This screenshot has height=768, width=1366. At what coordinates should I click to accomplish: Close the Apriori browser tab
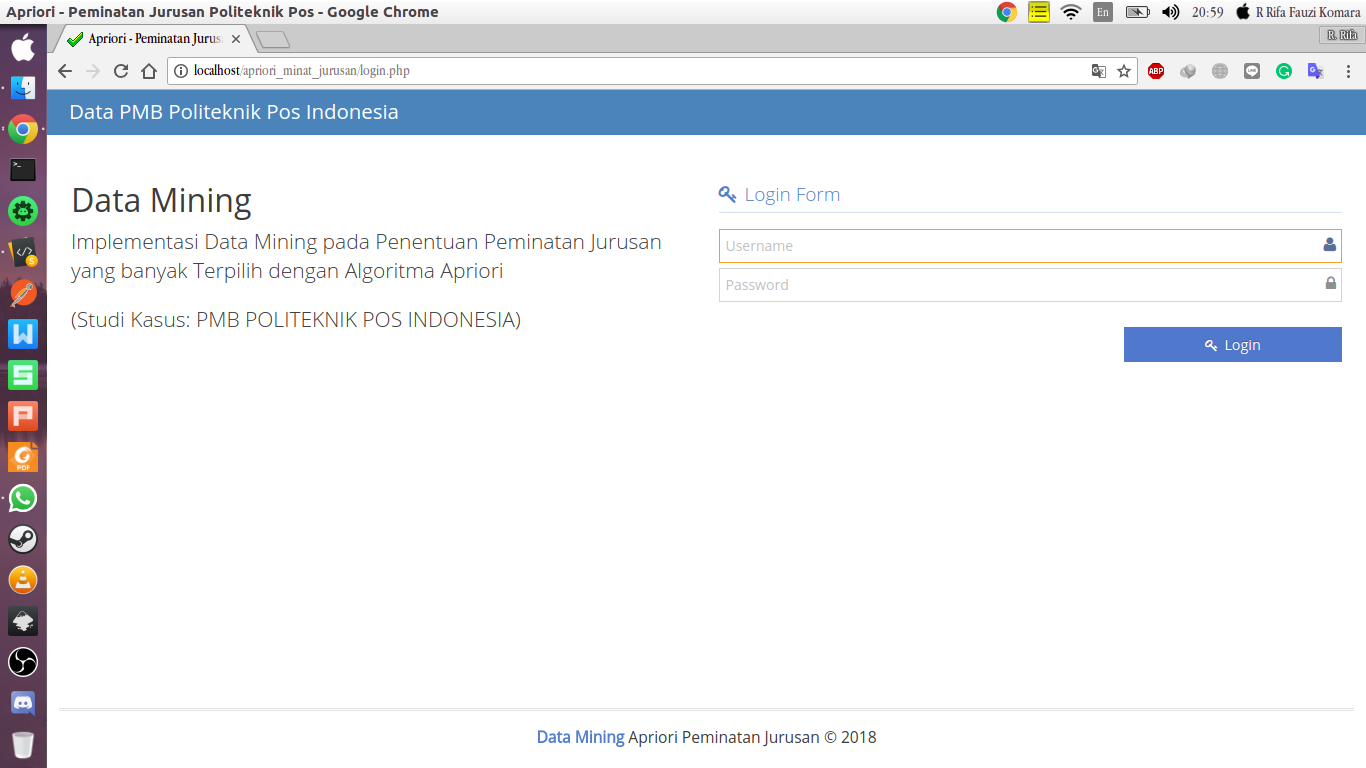236,39
